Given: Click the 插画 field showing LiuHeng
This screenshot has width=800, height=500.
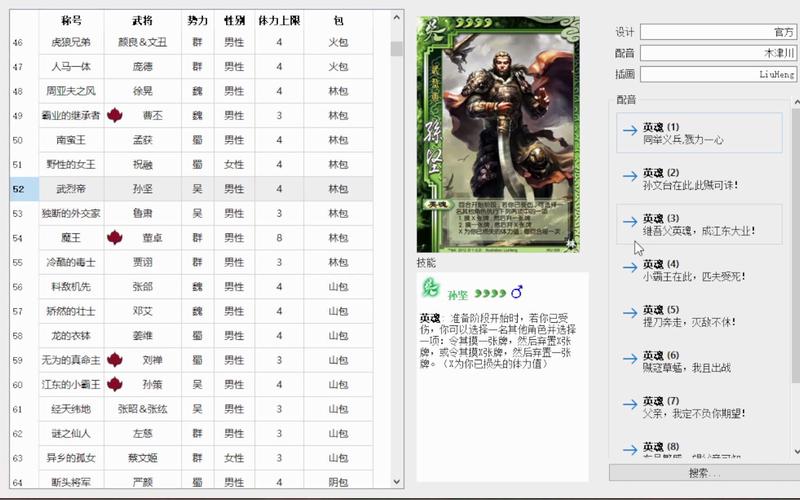Looking at the screenshot, I should tap(718, 74).
